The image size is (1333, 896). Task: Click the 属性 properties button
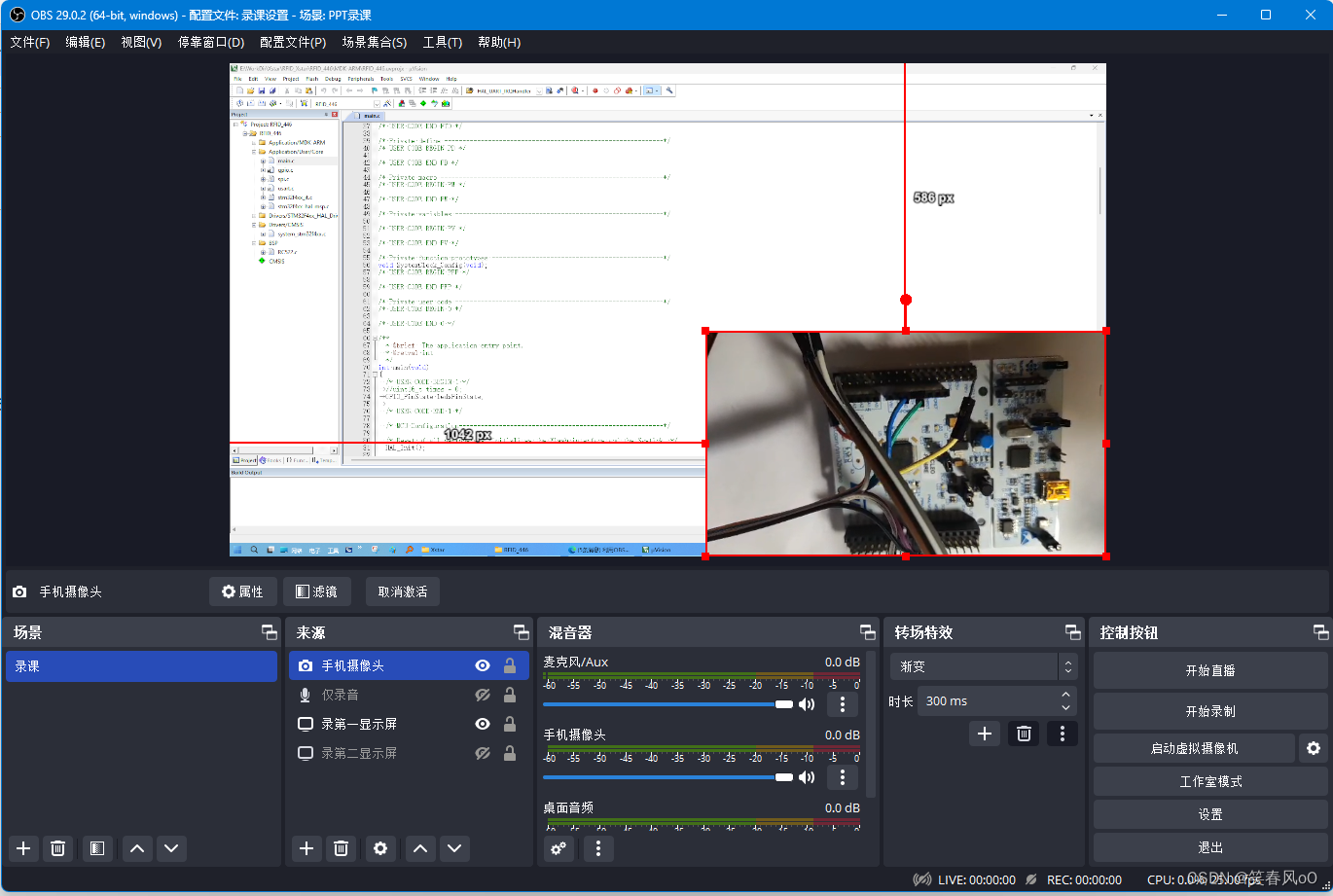(x=242, y=591)
